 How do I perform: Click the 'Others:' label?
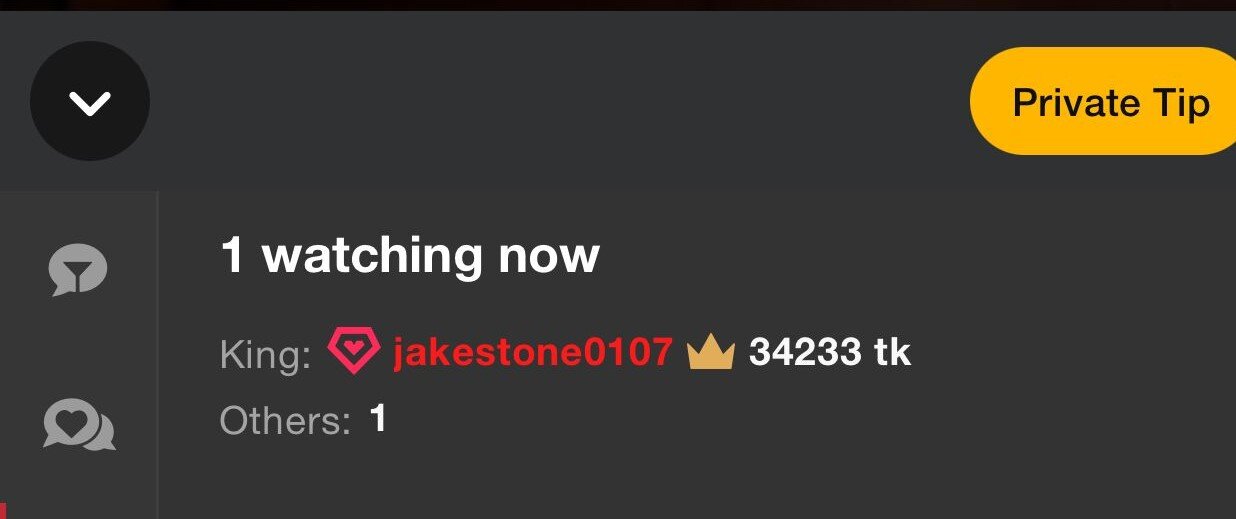[x=285, y=421]
